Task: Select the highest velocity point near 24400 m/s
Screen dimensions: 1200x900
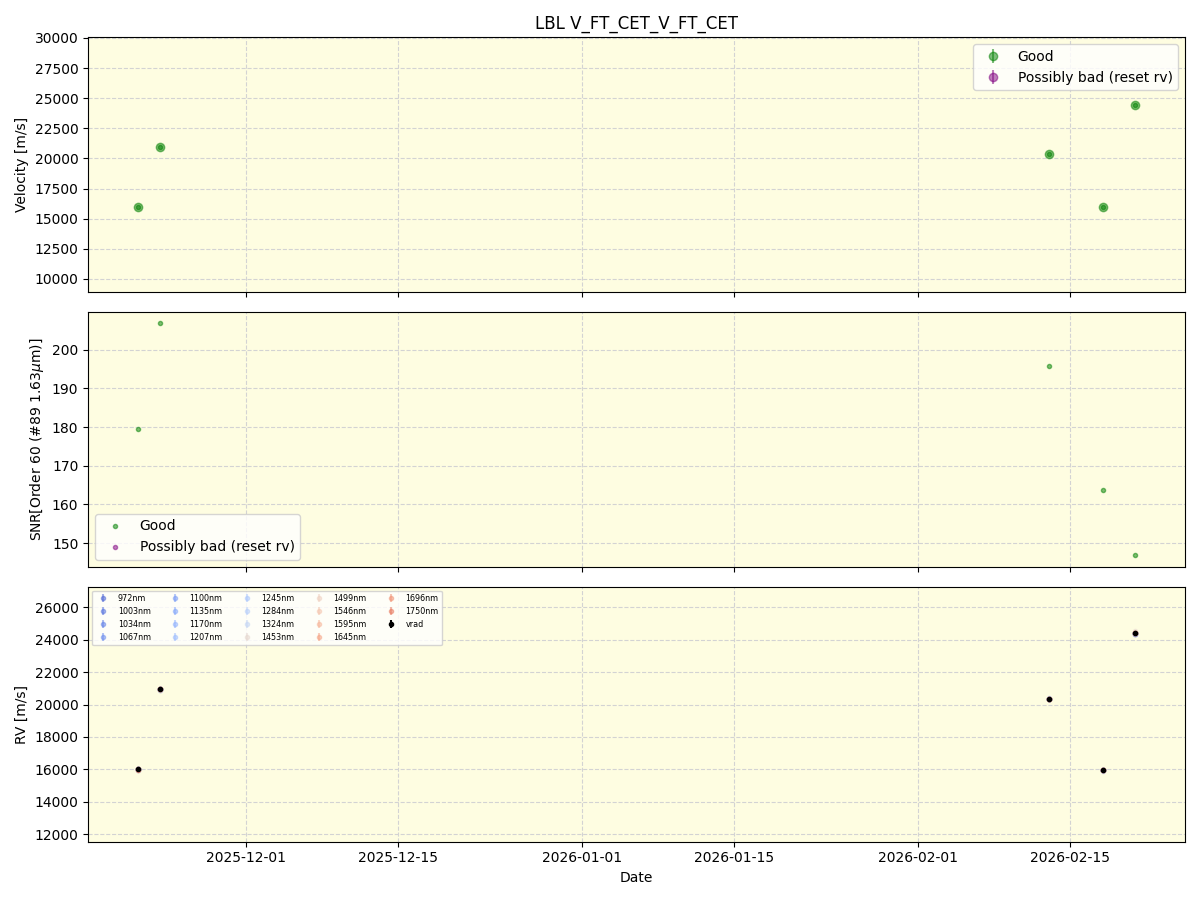Action: point(1135,105)
